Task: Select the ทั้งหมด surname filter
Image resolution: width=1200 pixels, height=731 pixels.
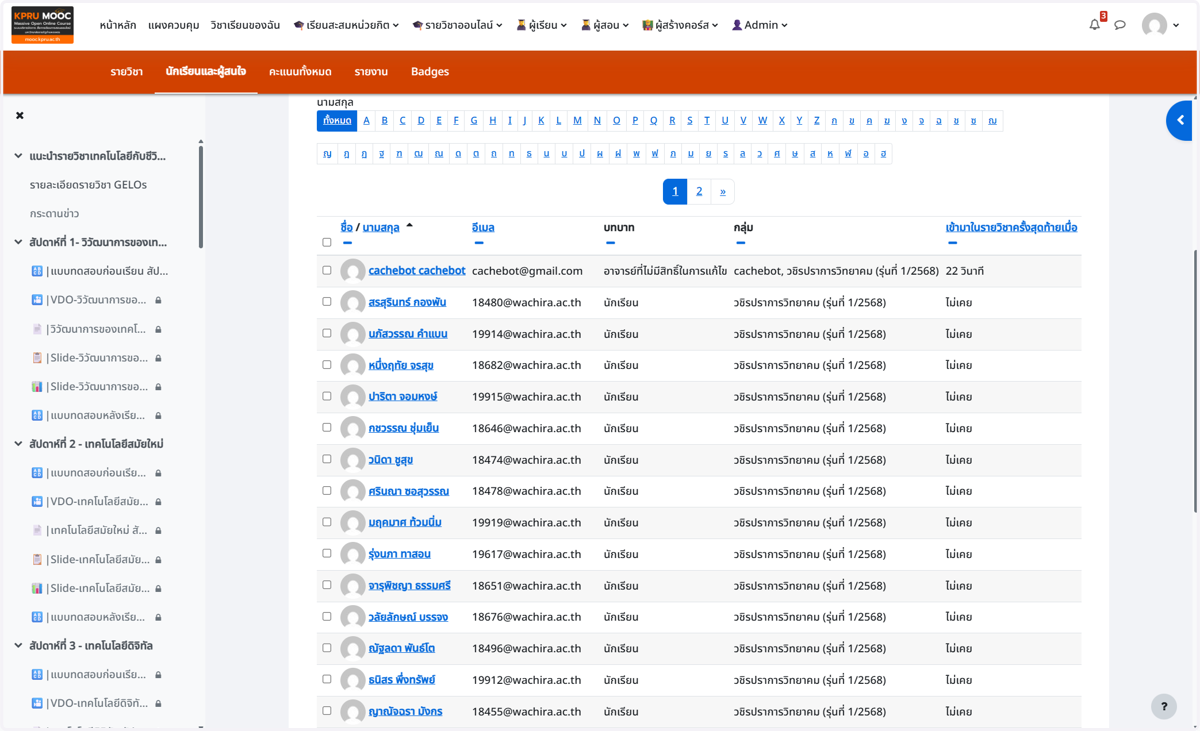Action: pos(337,121)
